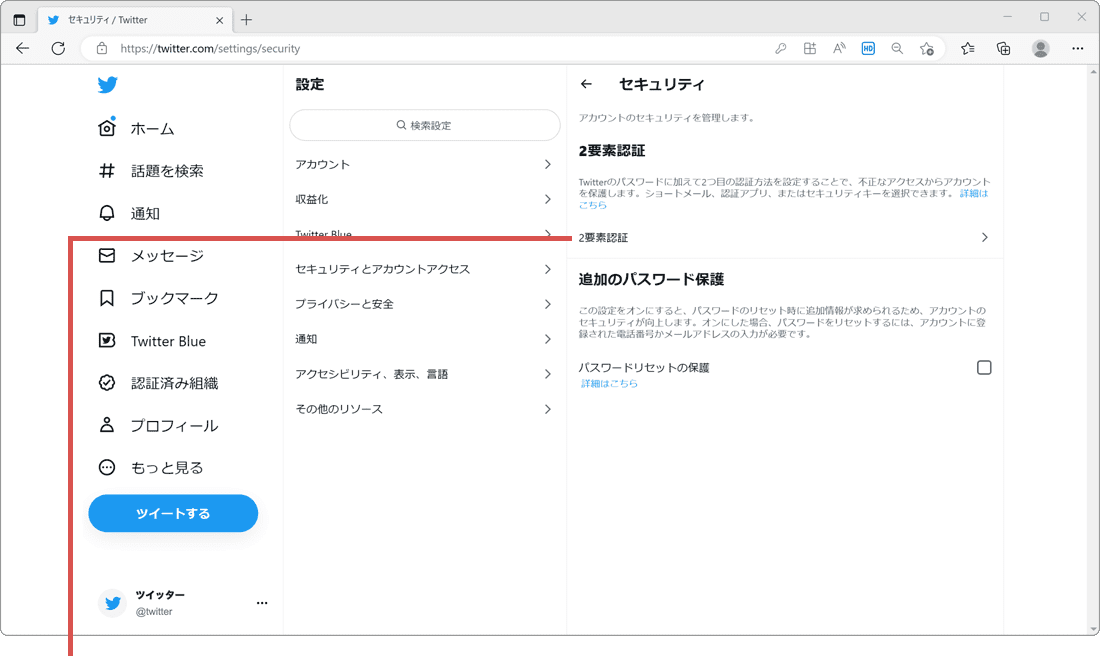Click the Twitter bird logo at the top
1100x656 pixels.
click(107, 85)
